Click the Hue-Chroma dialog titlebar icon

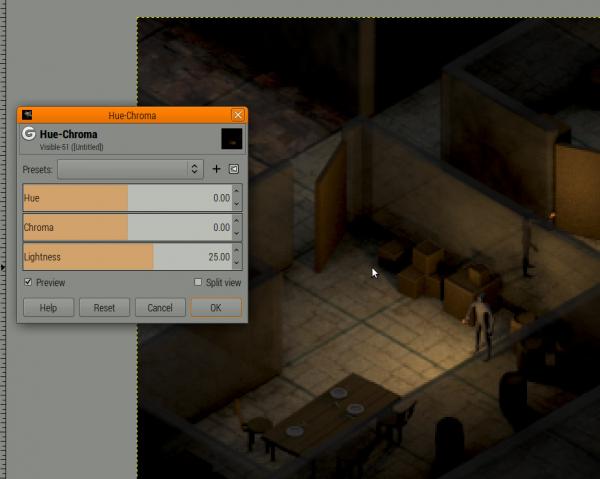pos(27,115)
